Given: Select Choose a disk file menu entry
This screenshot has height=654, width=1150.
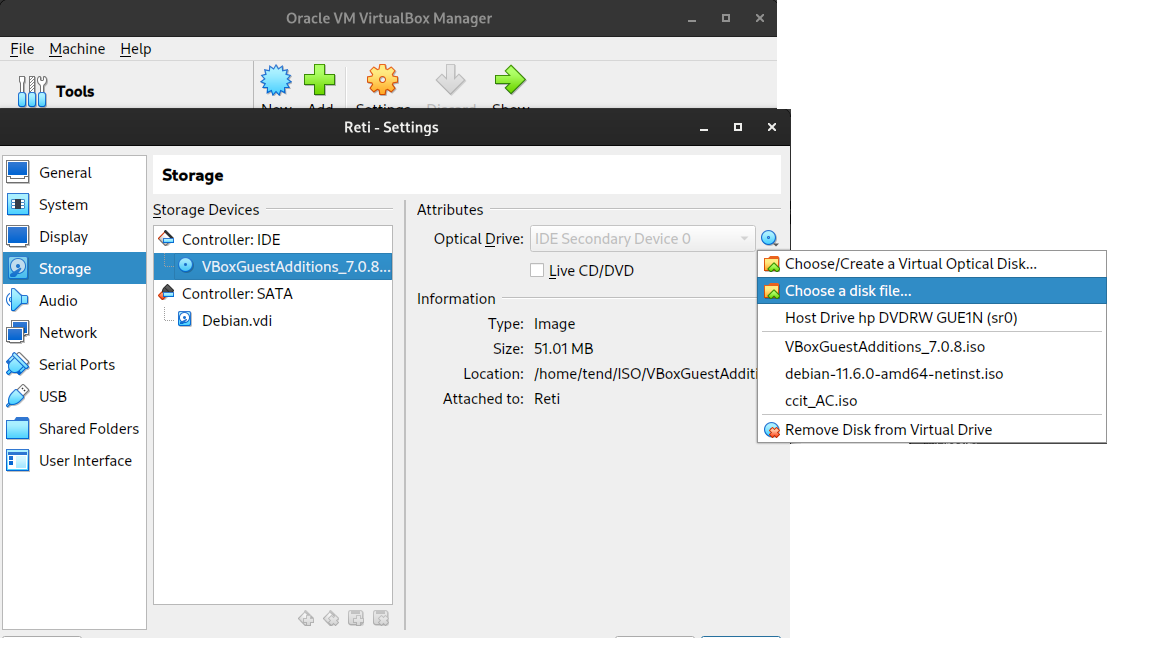Looking at the screenshot, I should click(x=931, y=291).
